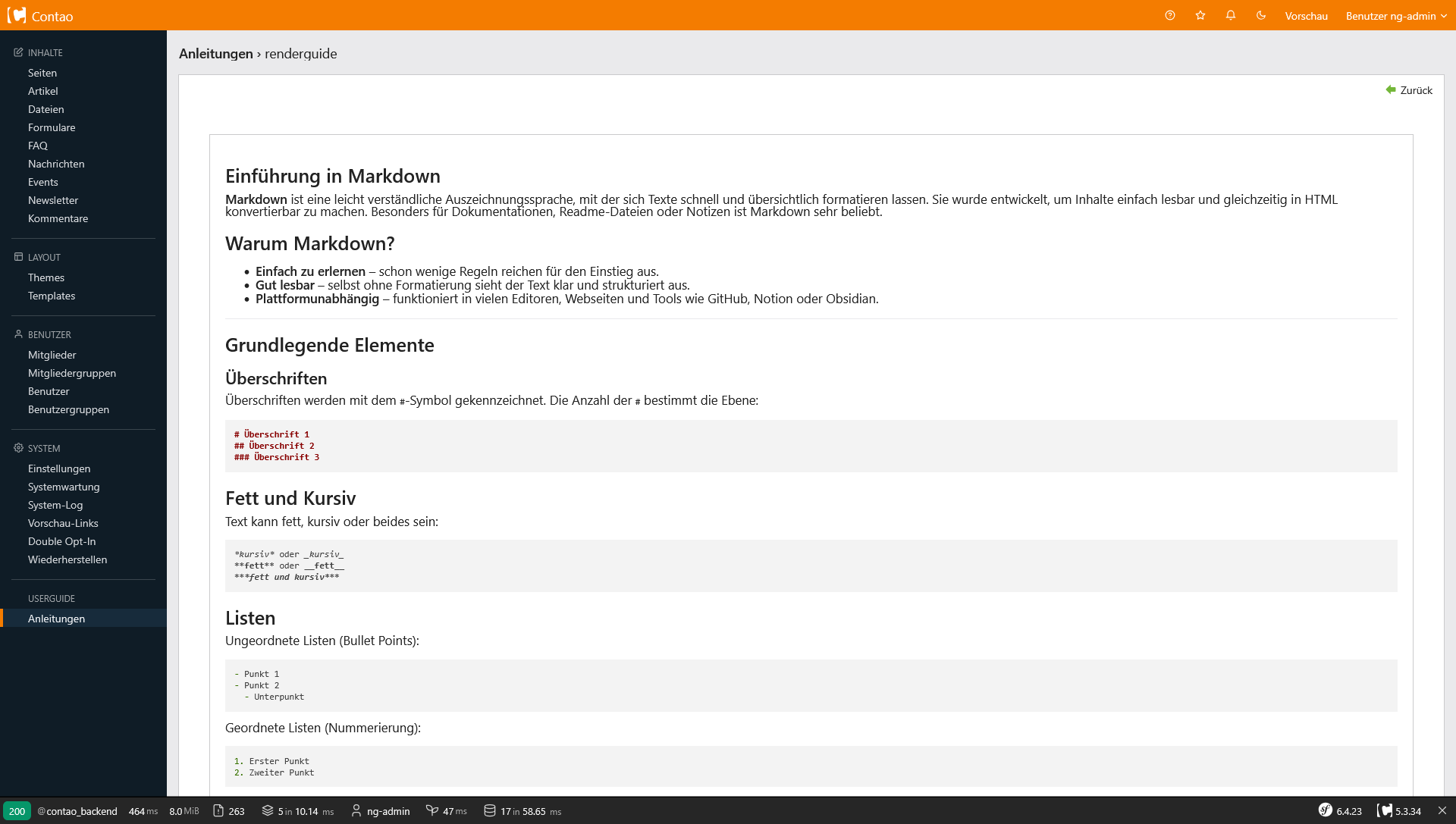Click the database queries icon in toolbar

pos(490,810)
